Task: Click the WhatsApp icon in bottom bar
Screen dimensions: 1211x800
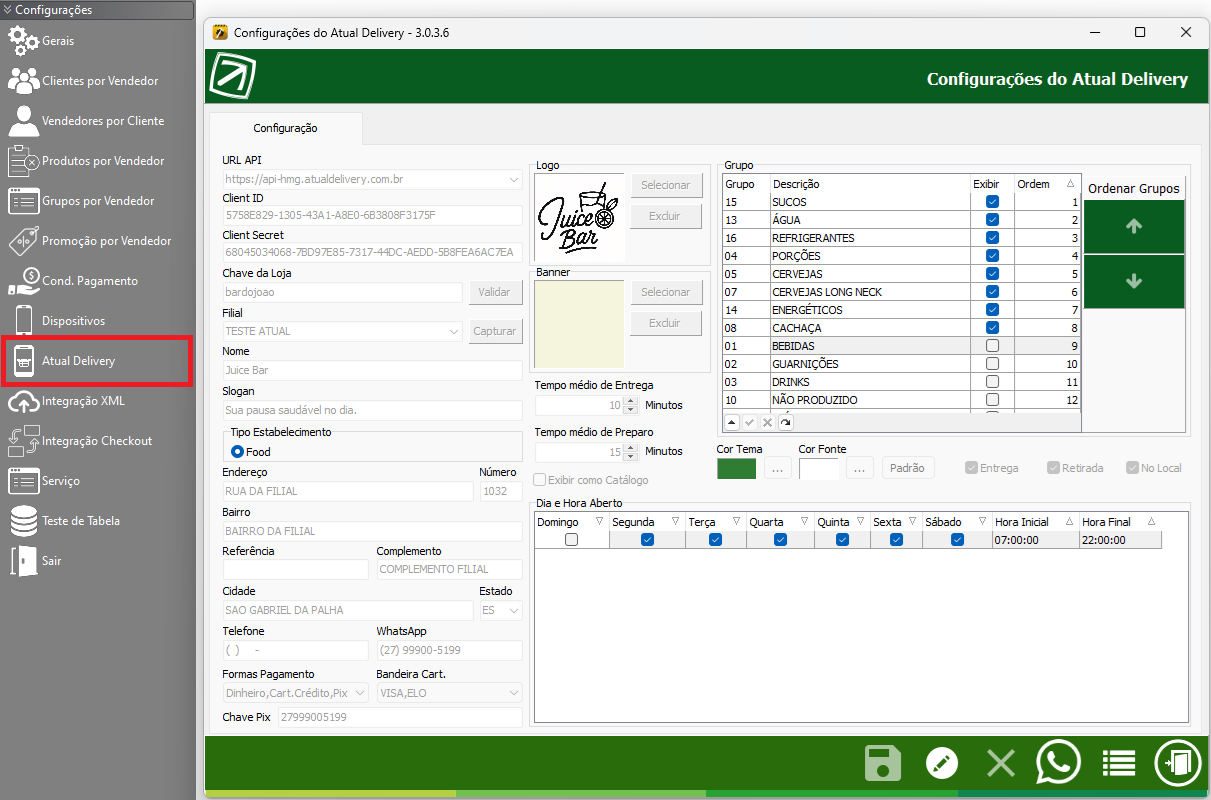Action: pyautogui.click(x=1059, y=763)
